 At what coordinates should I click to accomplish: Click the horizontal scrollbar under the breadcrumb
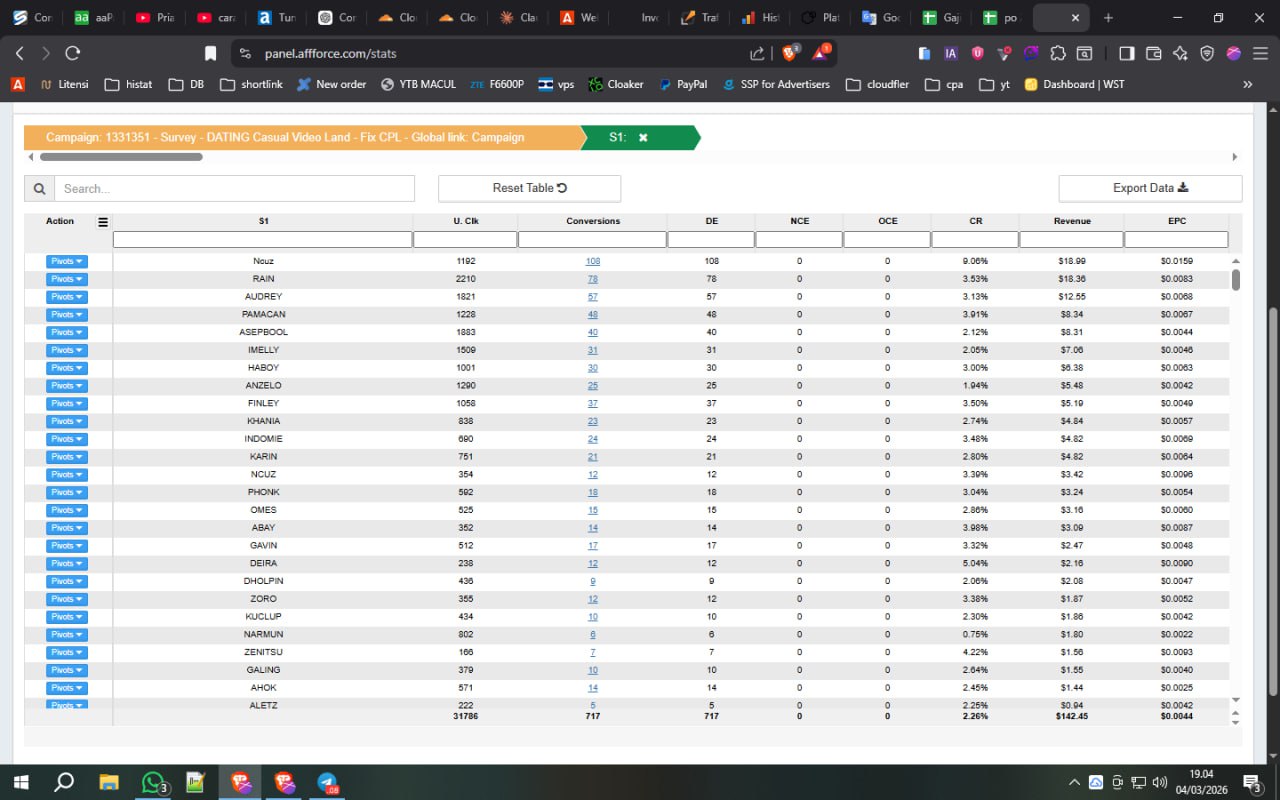point(121,157)
